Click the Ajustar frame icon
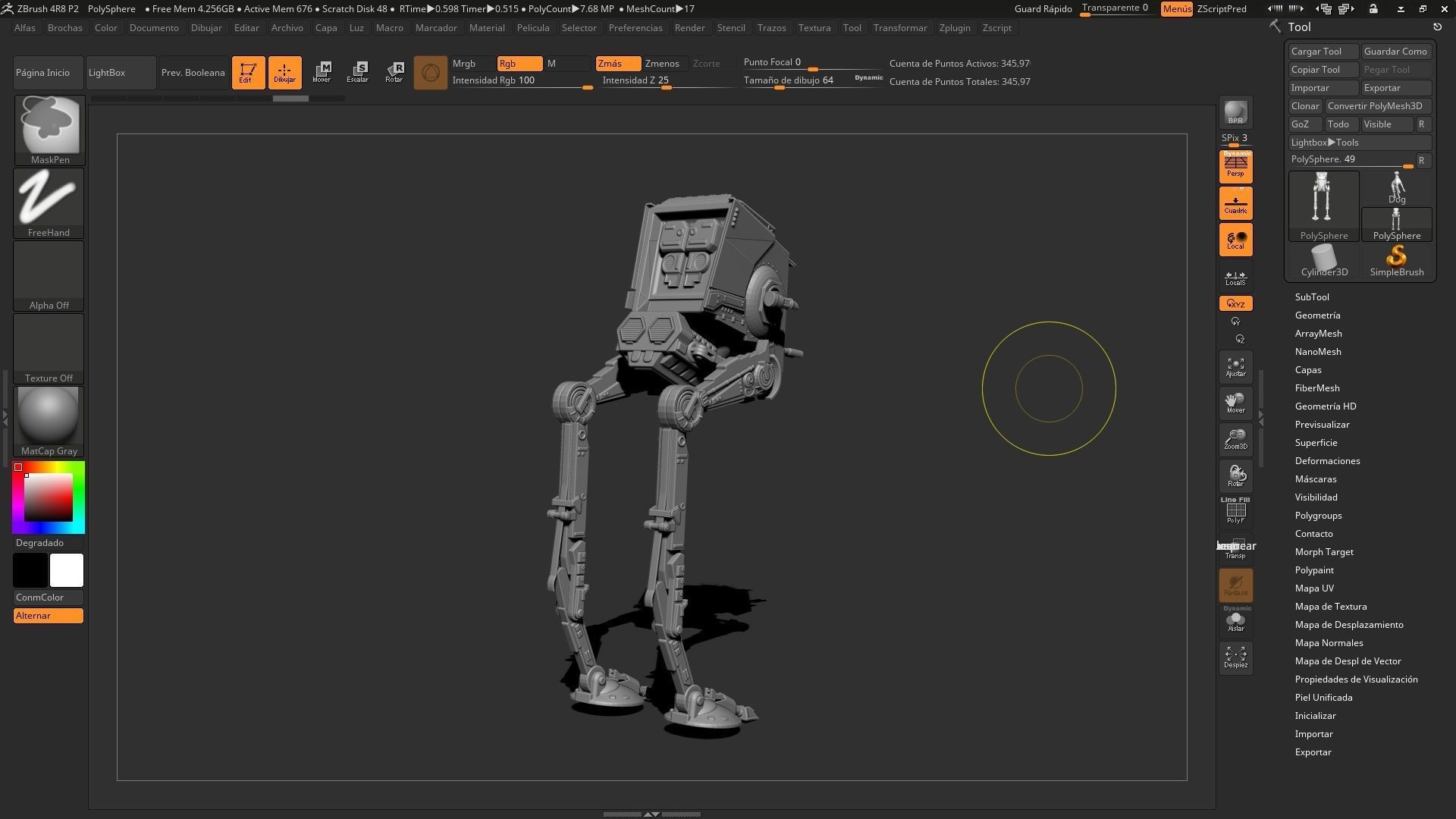This screenshot has height=819, width=1456. click(x=1235, y=367)
